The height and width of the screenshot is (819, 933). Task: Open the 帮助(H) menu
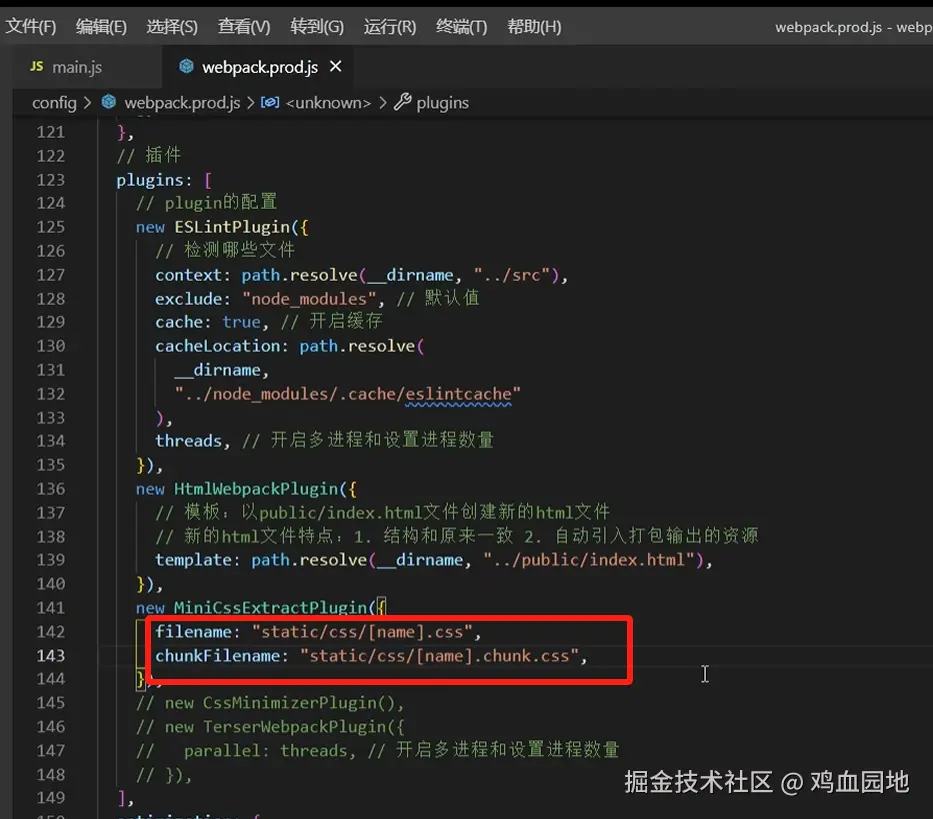[x=534, y=27]
